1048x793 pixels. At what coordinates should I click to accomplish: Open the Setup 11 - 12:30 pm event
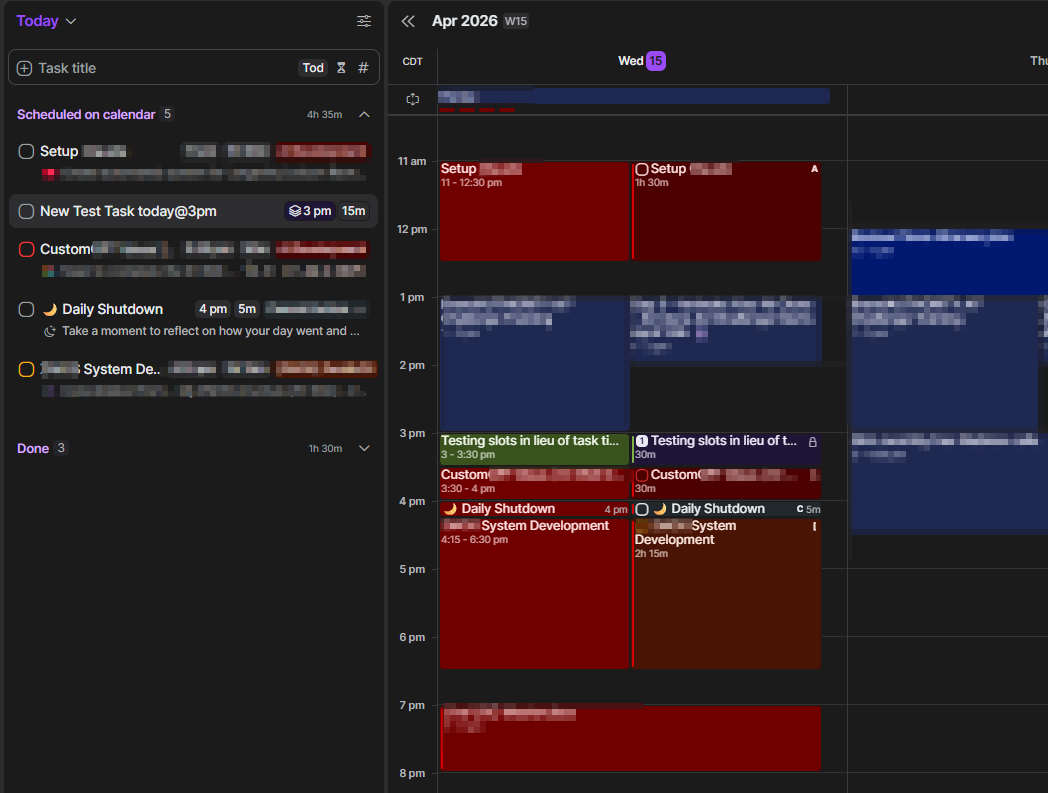[534, 211]
